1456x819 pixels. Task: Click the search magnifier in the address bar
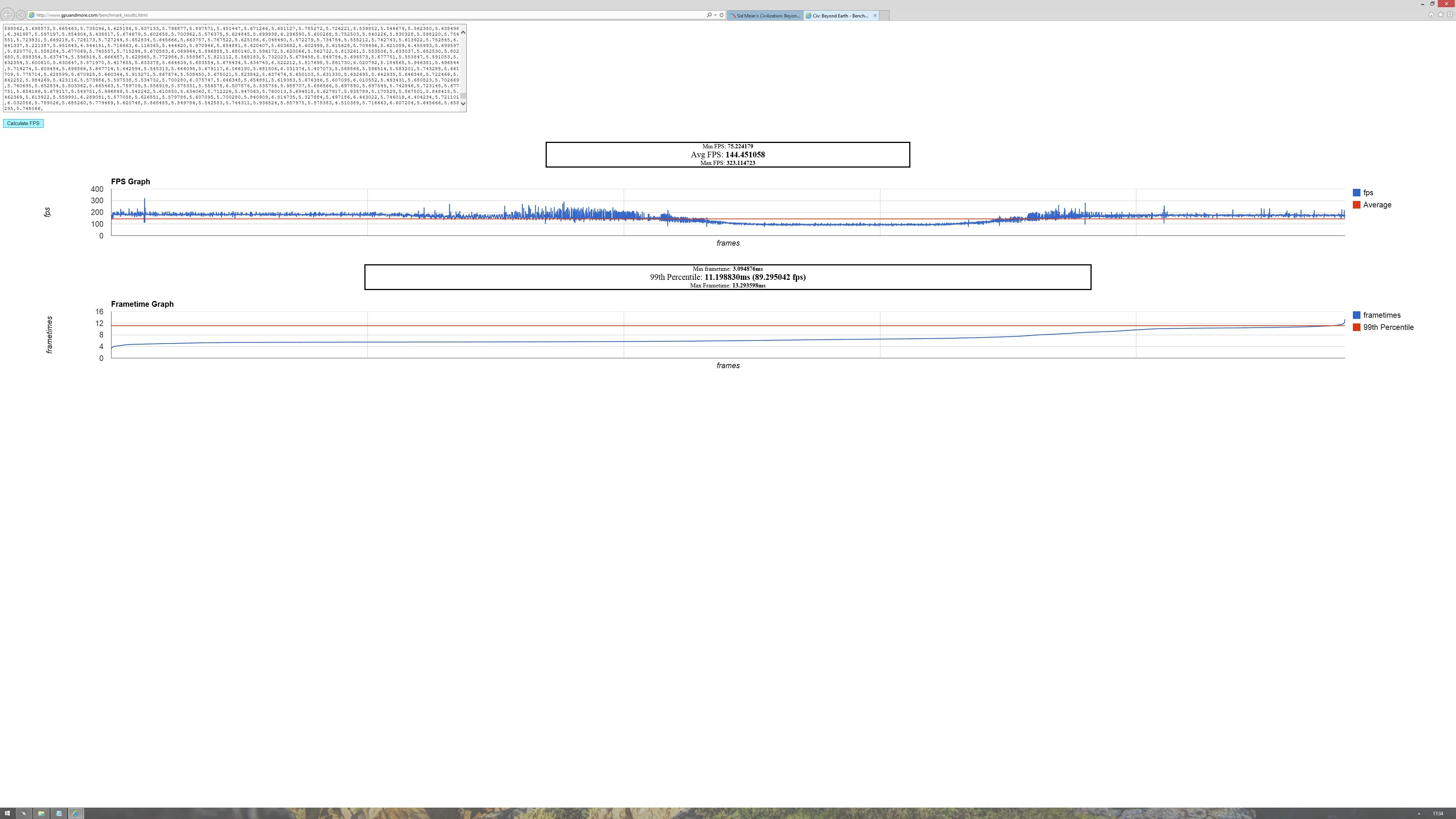[709, 15]
